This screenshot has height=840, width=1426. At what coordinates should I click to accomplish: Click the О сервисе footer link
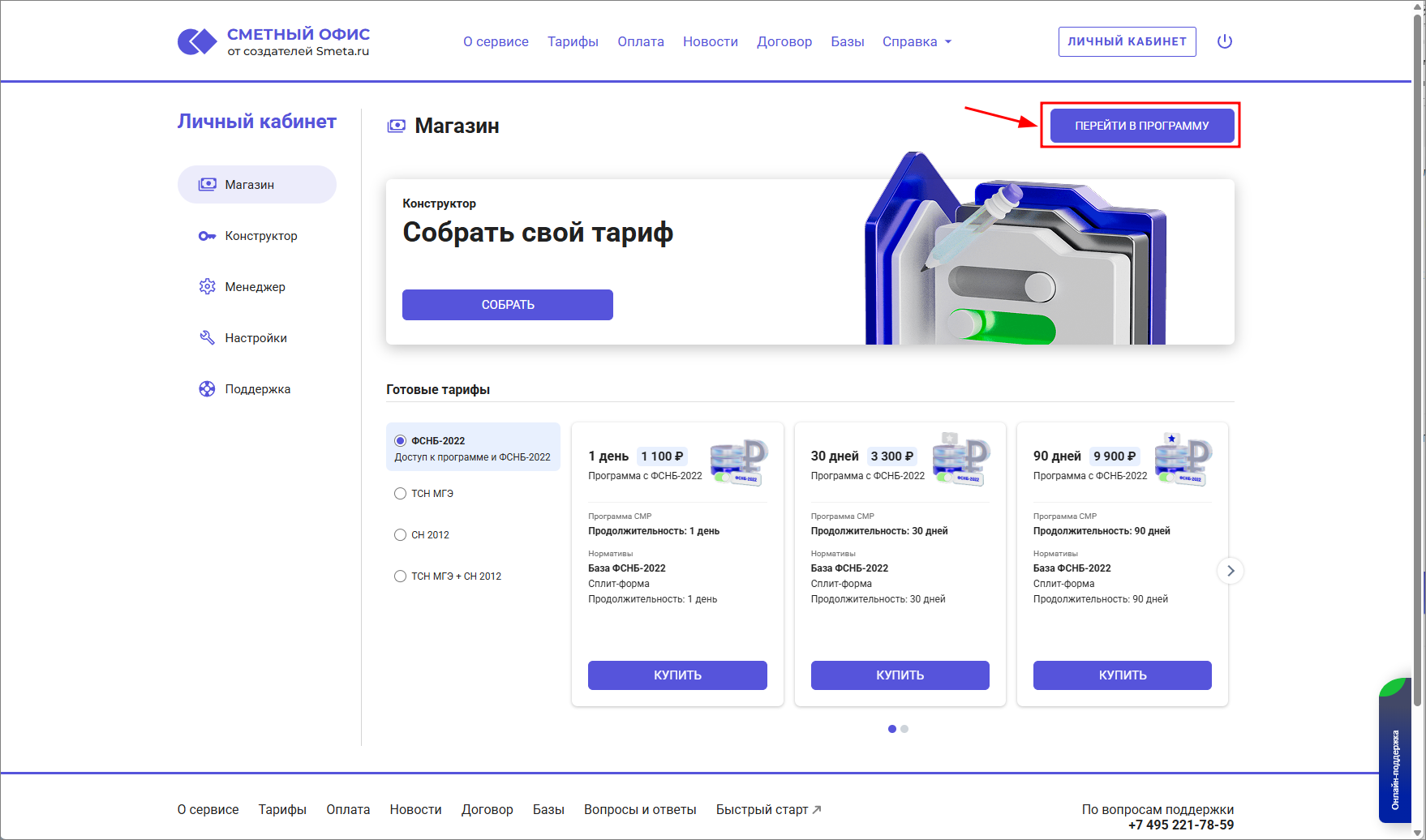[x=208, y=809]
